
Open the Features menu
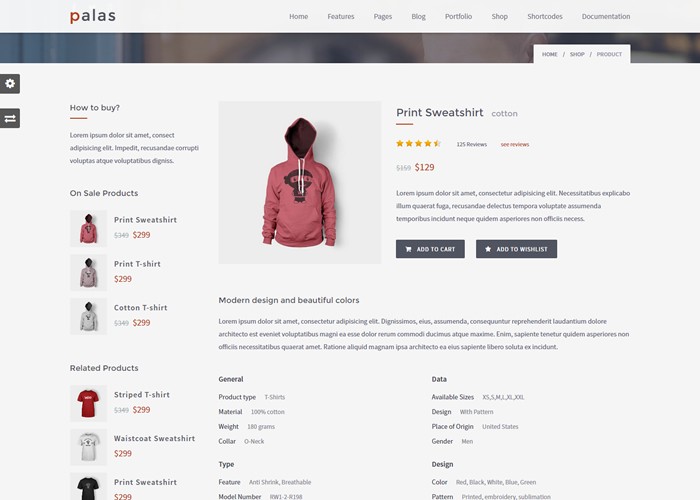tap(341, 17)
